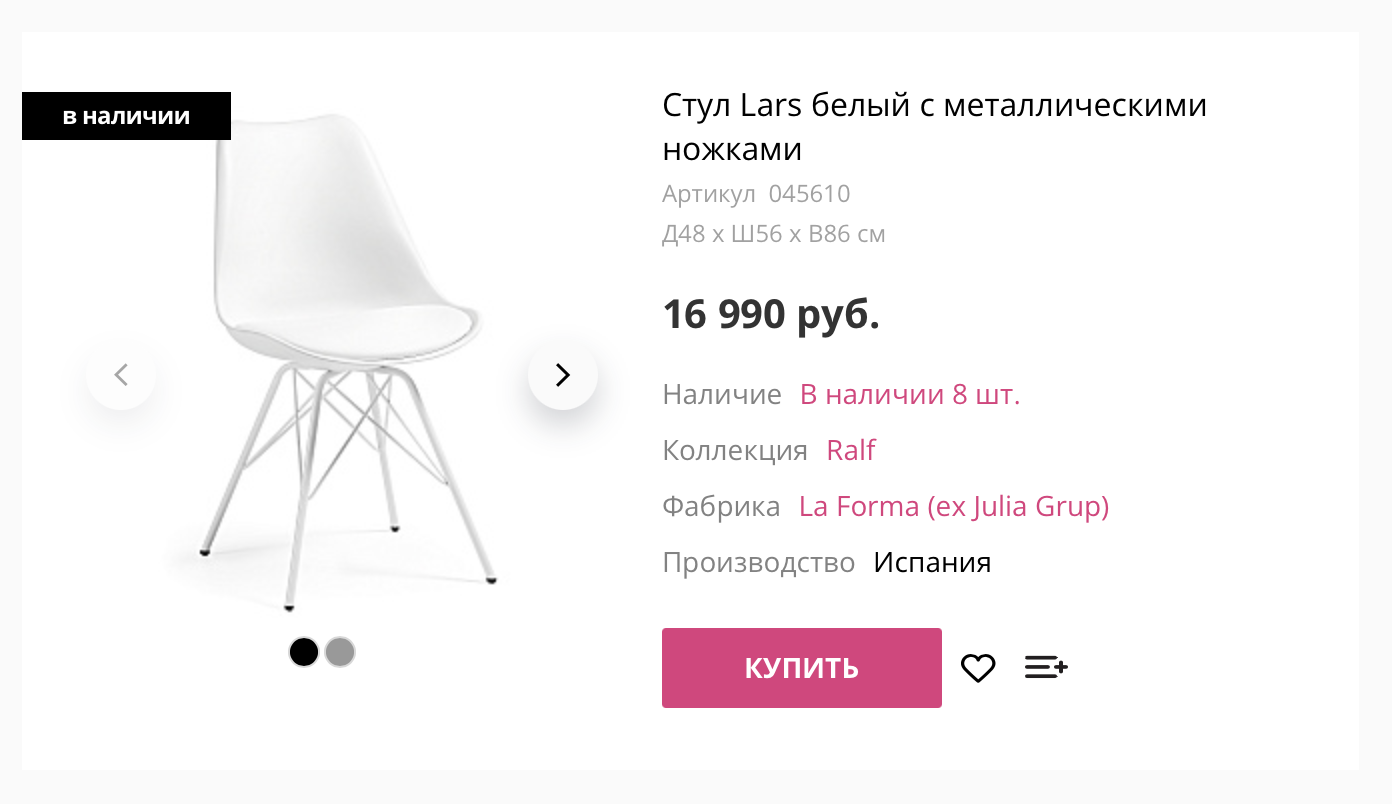Click the Коллекция label
Image resolution: width=1392 pixels, height=804 pixels.
tap(735, 450)
